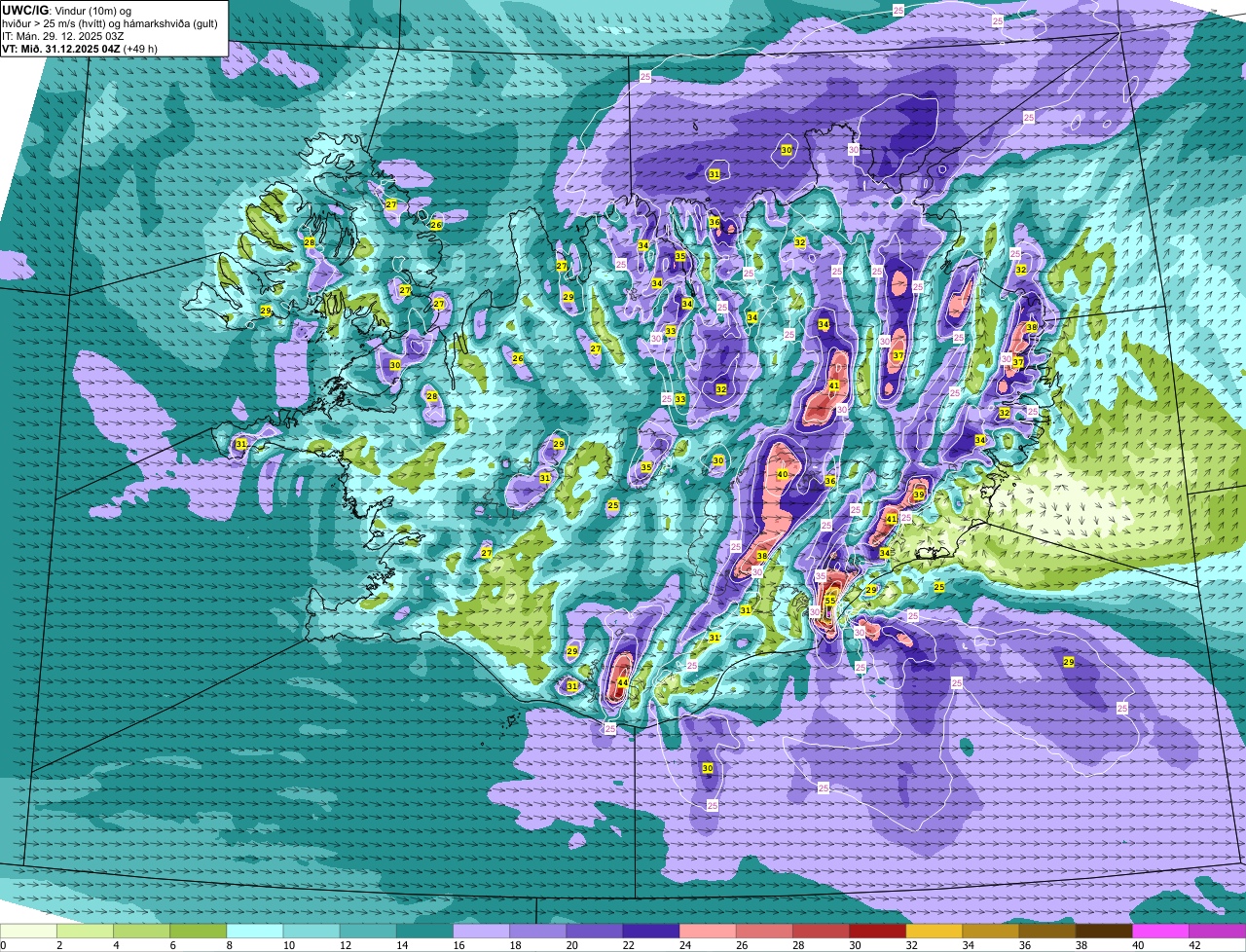Click the "IT: Mán. 29. 12. 2025 03Z" line
The width and height of the screenshot is (1246, 952).
63,36
